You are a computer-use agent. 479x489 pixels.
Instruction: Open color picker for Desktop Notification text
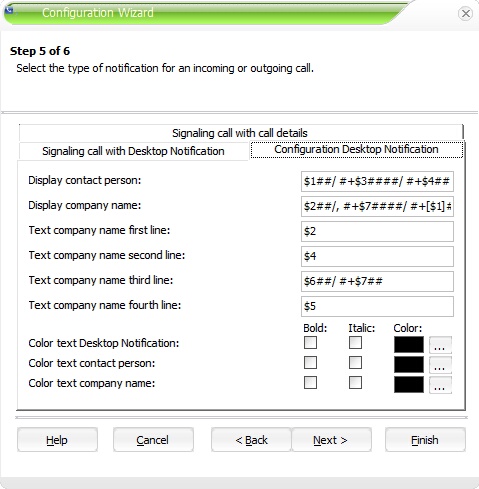coord(440,345)
